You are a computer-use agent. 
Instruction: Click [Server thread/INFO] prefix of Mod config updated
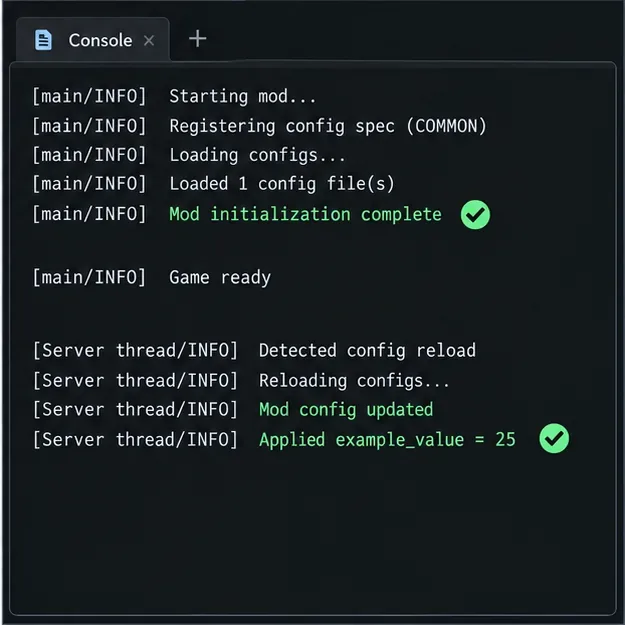135,410
